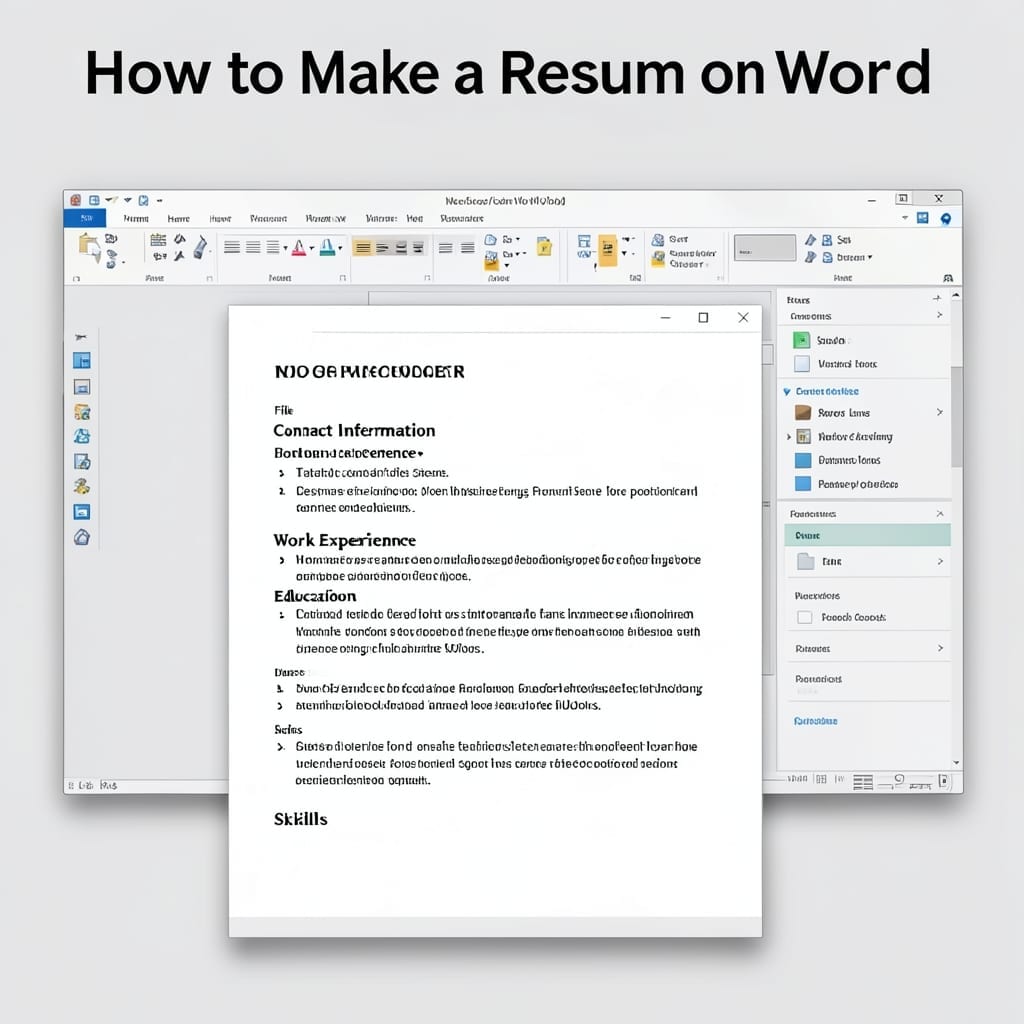Maximize the front document window

tap(703, 317)
